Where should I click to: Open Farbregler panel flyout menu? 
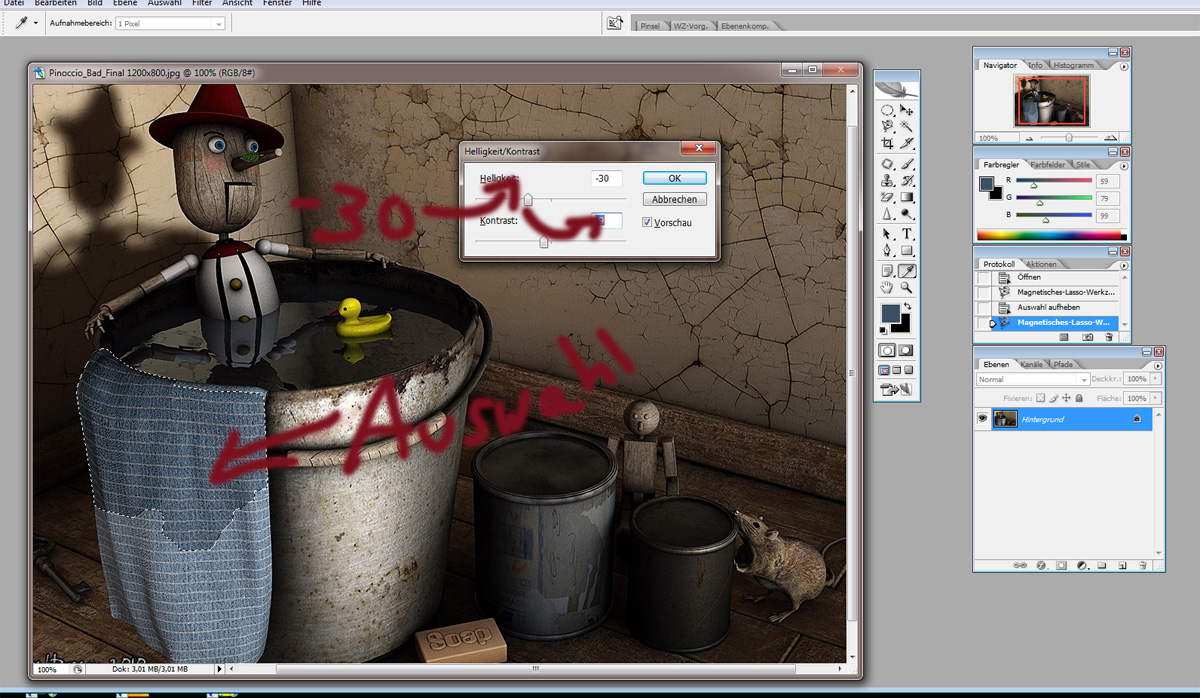(1125, 164)
